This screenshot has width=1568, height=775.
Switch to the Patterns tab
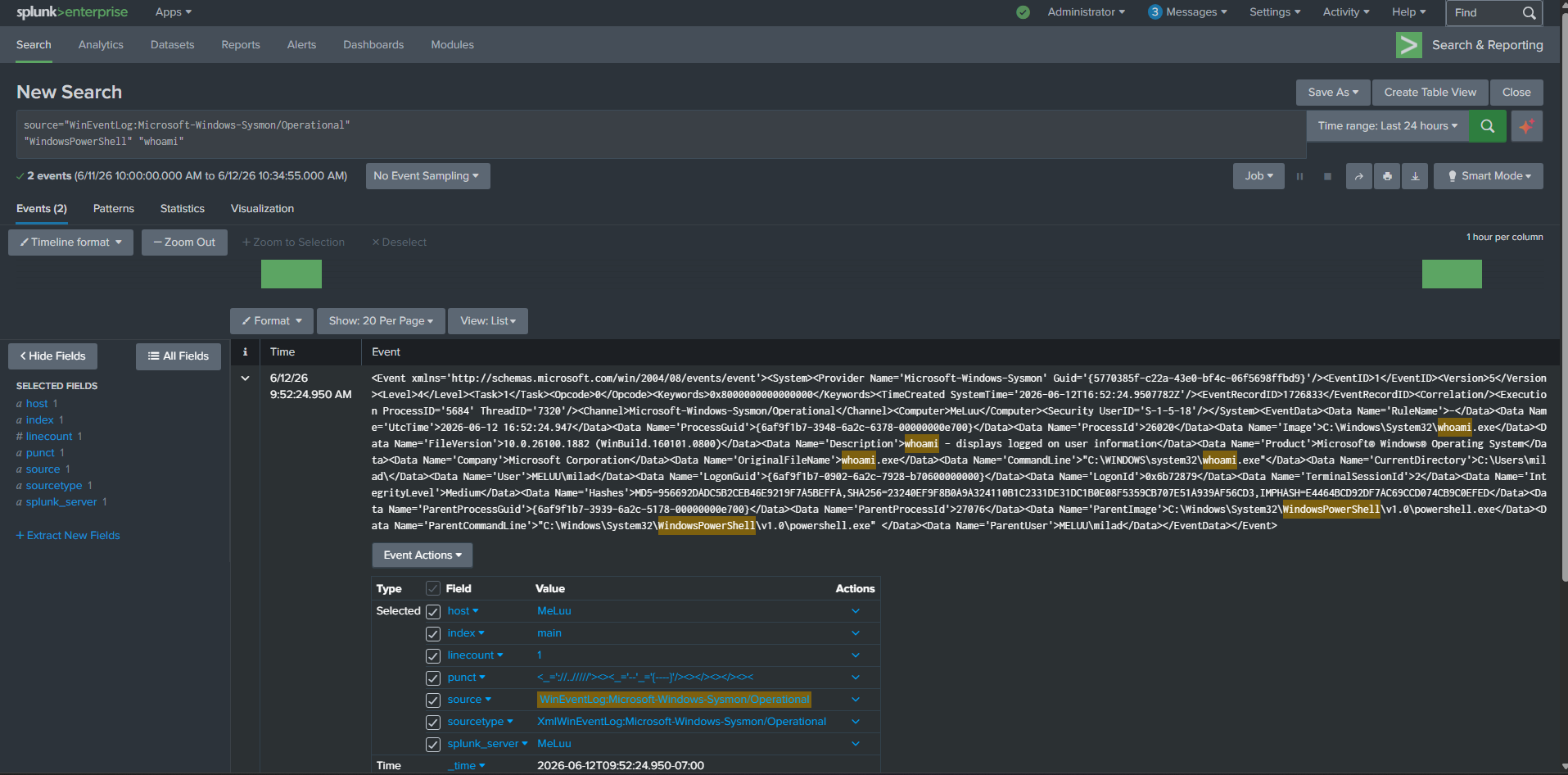point(114,209)
